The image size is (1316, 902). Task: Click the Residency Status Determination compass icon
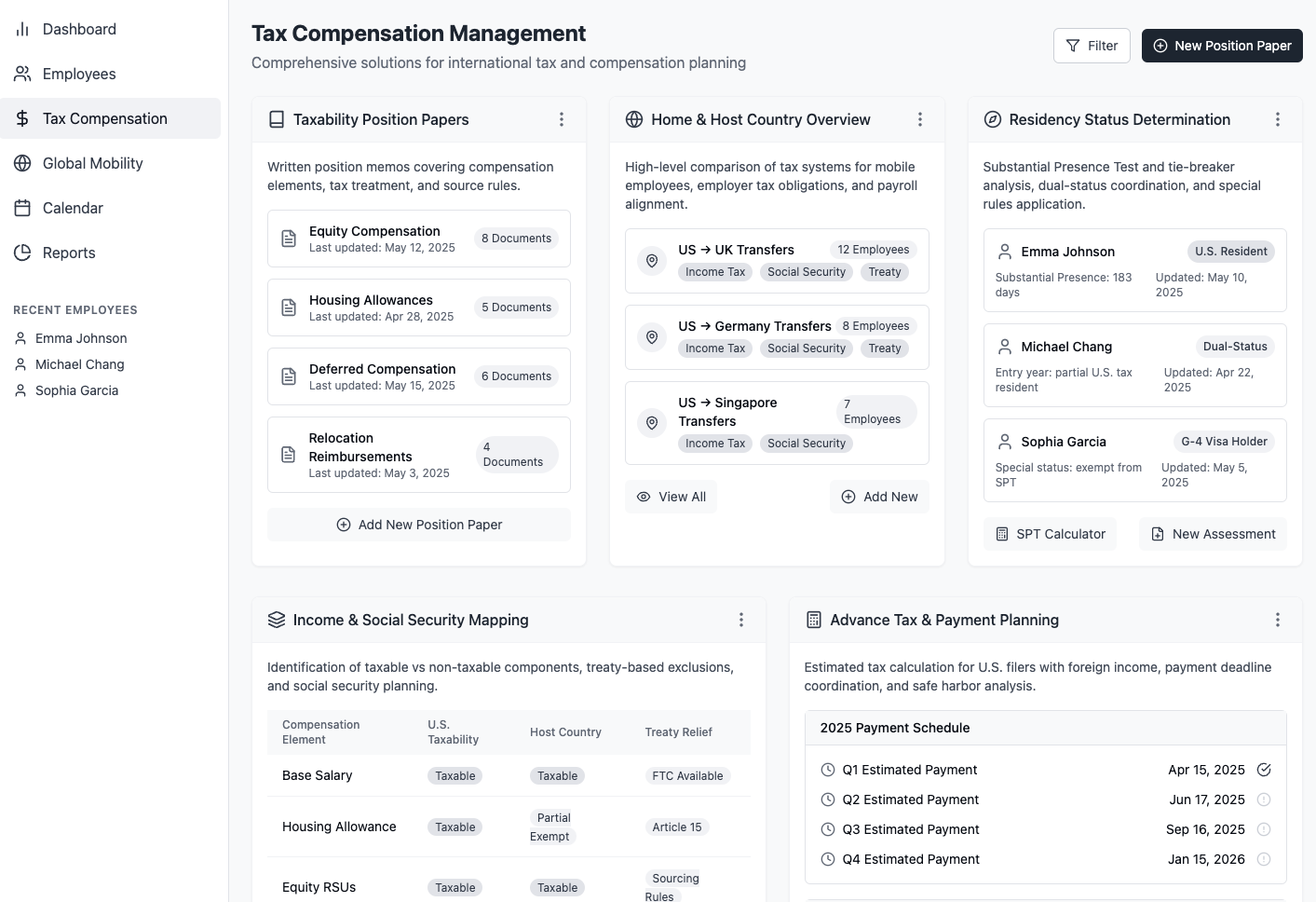pyautogui.click(x=993, y=119)
